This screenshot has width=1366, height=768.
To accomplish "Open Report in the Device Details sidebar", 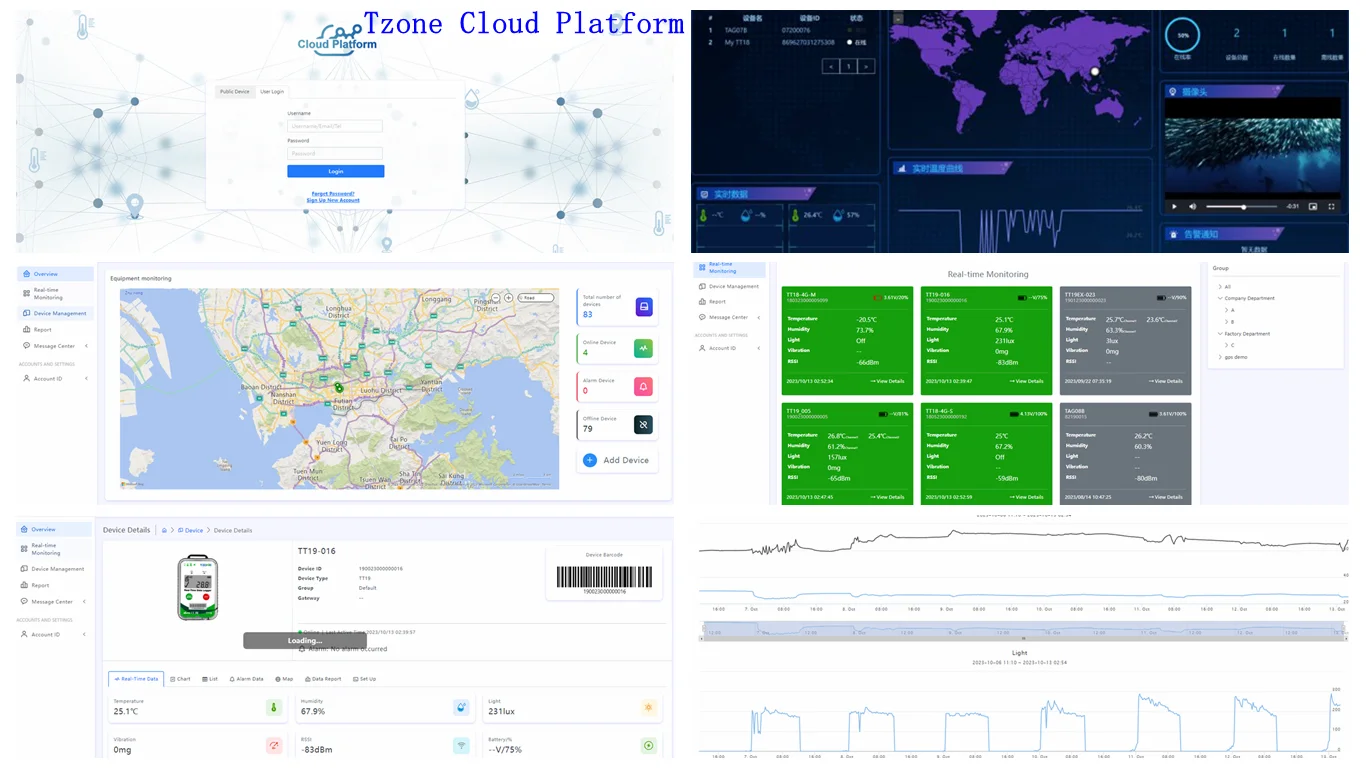I will point(54,585).
